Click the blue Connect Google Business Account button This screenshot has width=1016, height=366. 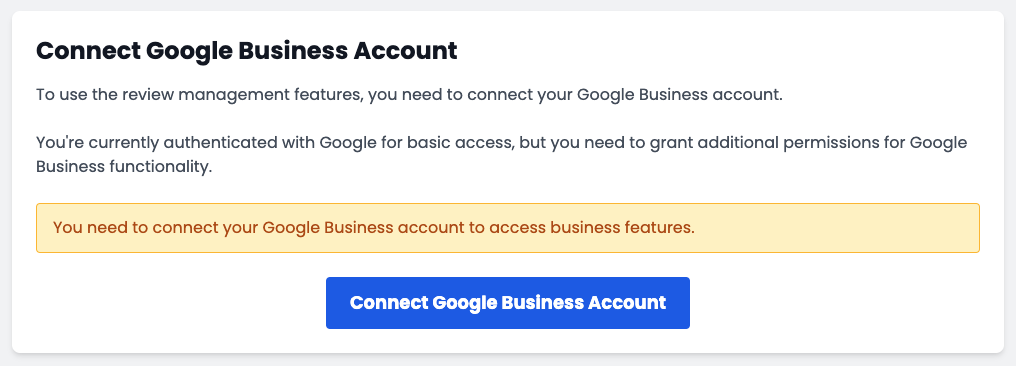coord(507,303)
